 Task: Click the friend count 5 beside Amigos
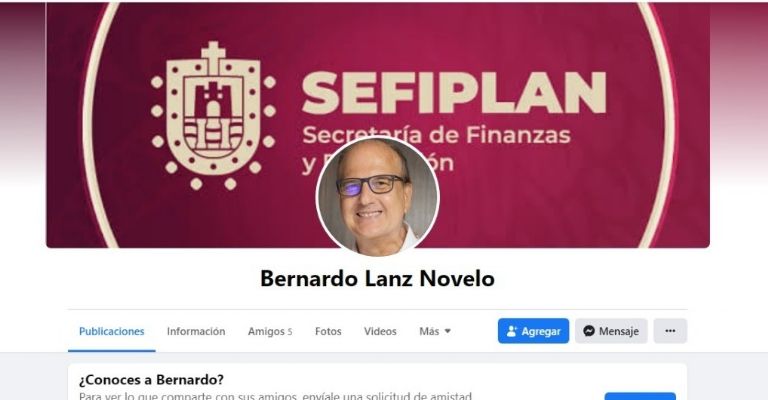click(289, 332)
